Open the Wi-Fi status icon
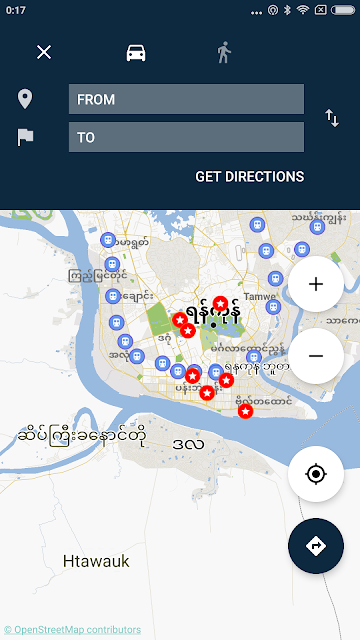 click(x=302, y=10)
